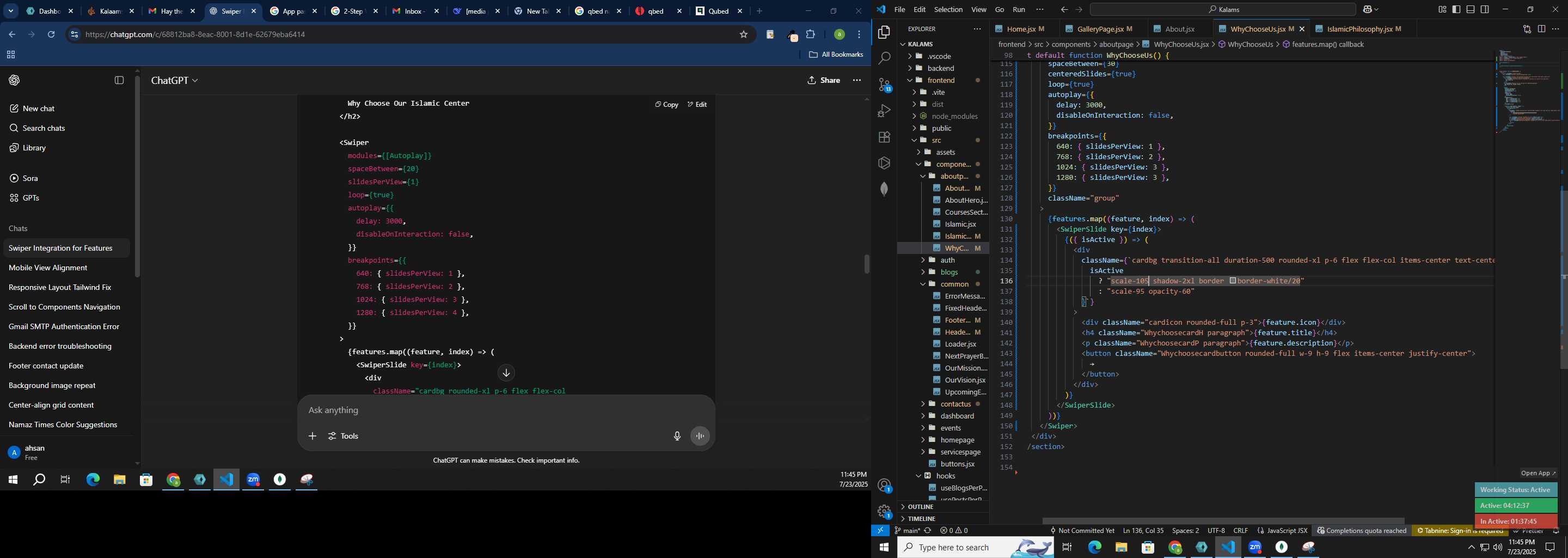Open the View menu in VS Code

[x=978, y=10]
